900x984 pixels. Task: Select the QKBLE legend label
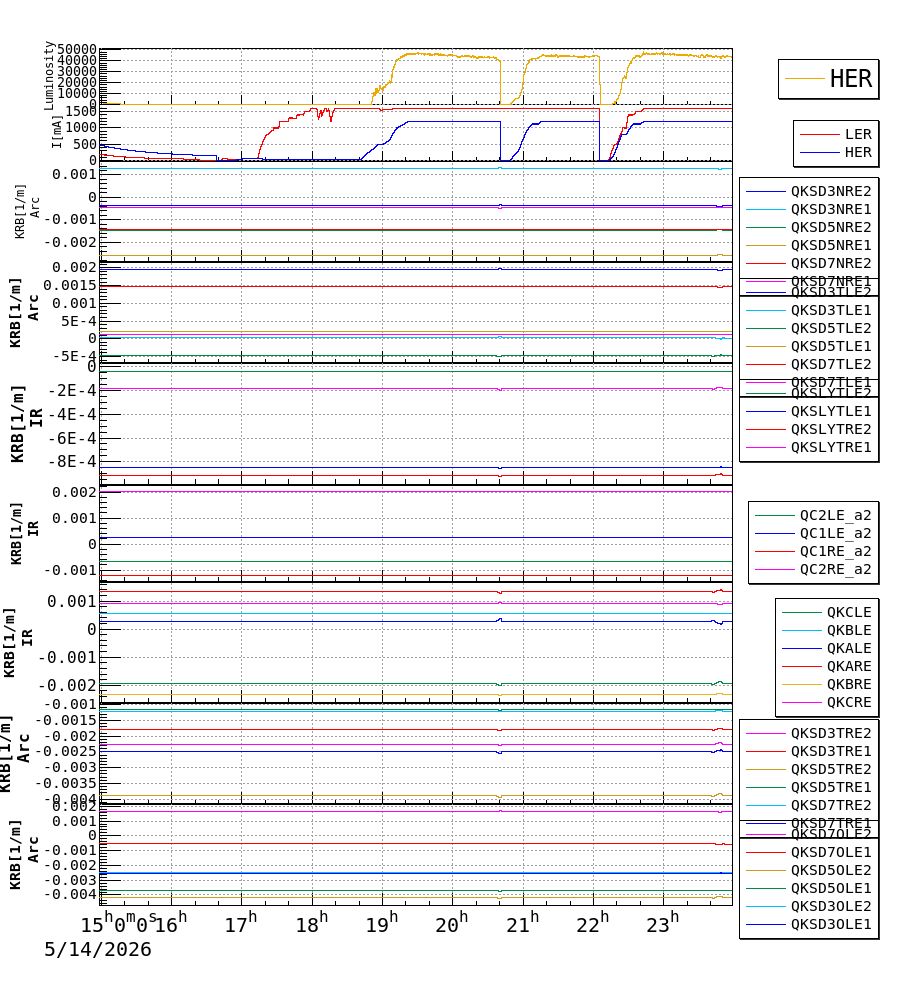tap(849, 631)
